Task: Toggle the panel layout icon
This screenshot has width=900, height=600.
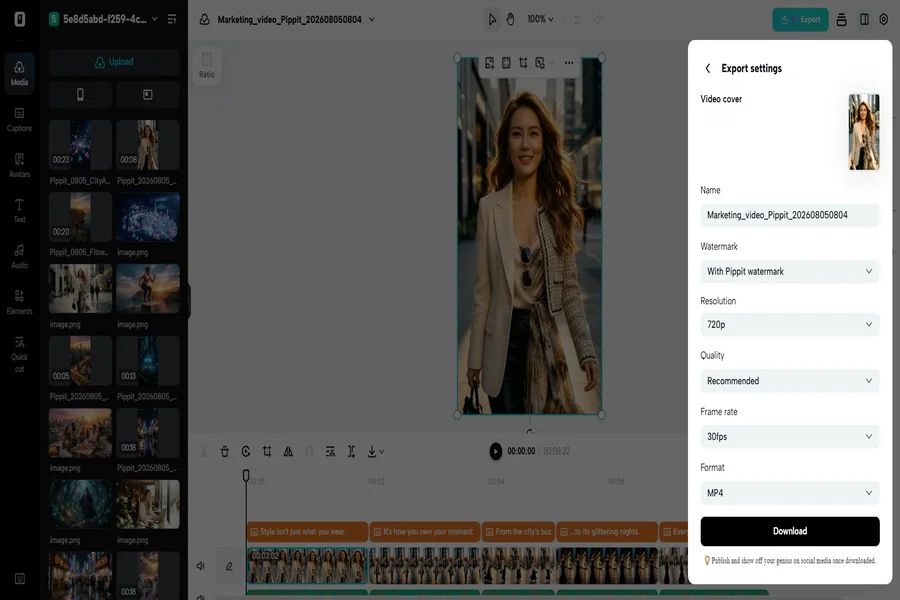Action: pyautogui.click(x=864, y=20)
